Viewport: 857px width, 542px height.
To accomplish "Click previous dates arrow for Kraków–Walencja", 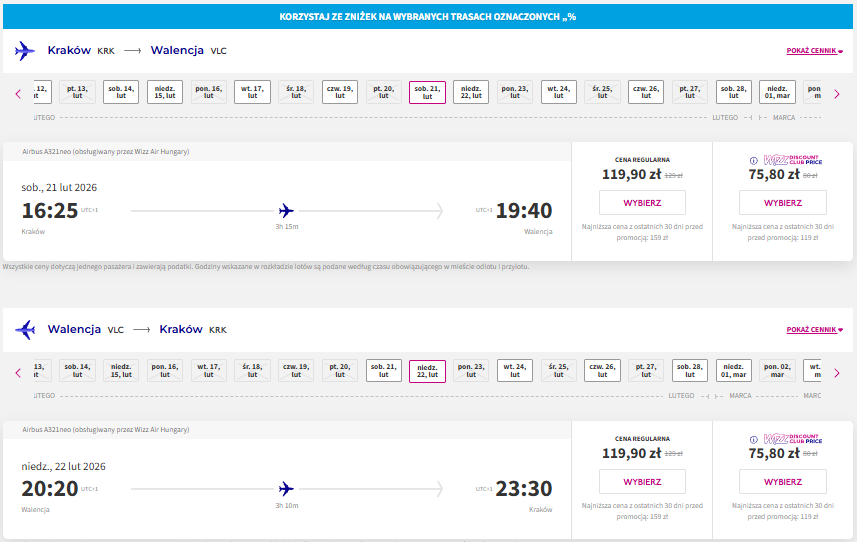I will (x=18, y=94).
